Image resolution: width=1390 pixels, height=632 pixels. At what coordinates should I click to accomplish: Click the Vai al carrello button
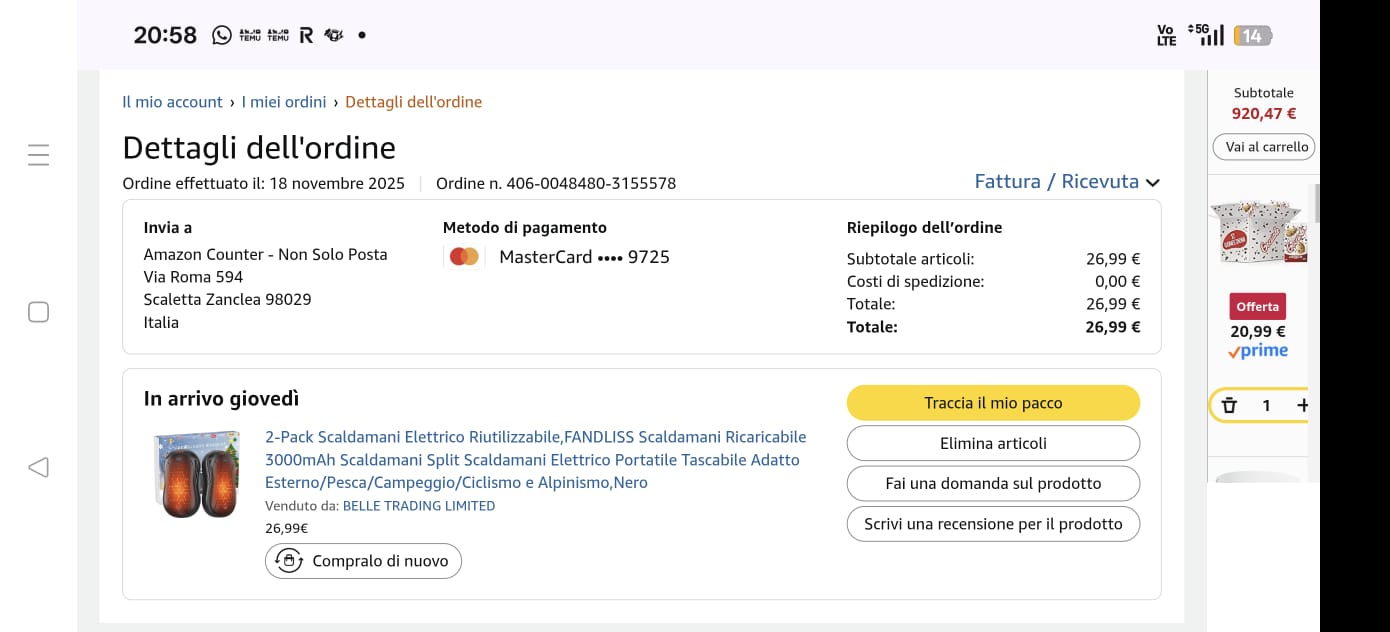[1265, 147]
